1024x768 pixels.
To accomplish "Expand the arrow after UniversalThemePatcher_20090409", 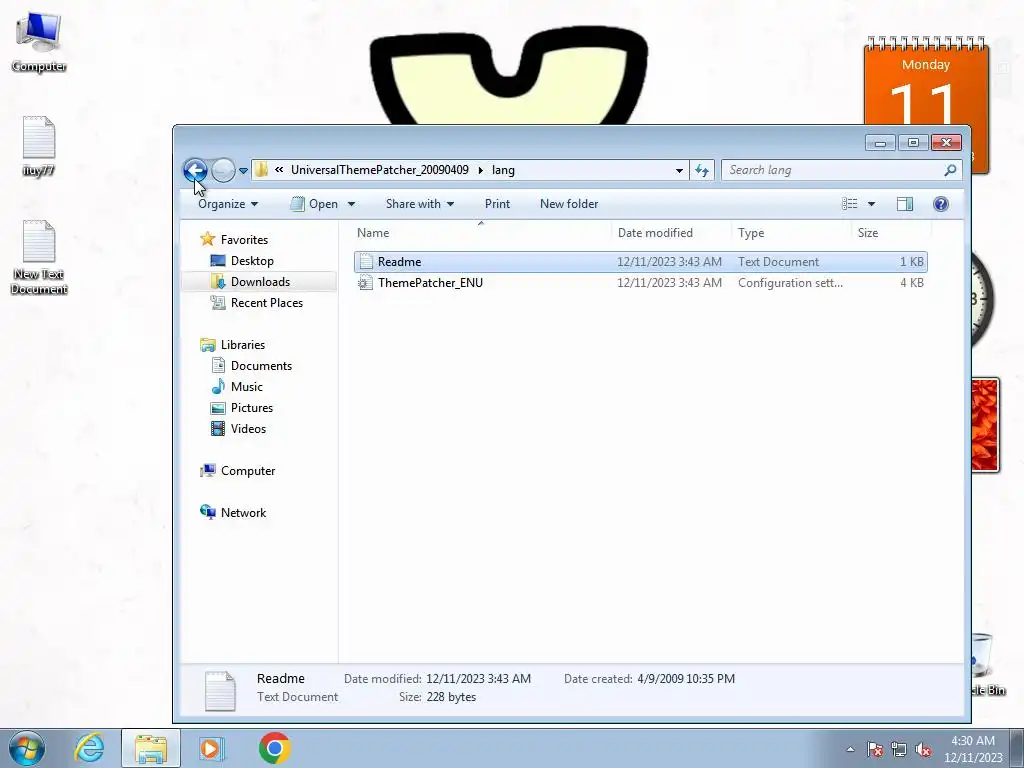I will (x=481, y=170).
